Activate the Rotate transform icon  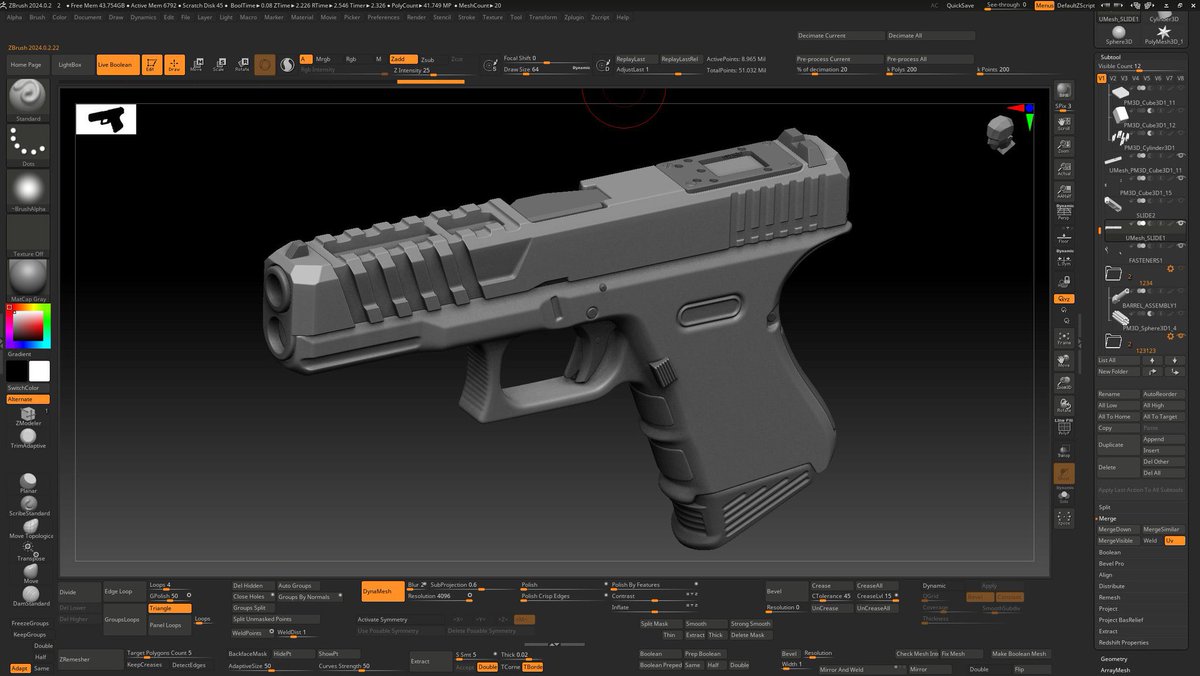242,65
